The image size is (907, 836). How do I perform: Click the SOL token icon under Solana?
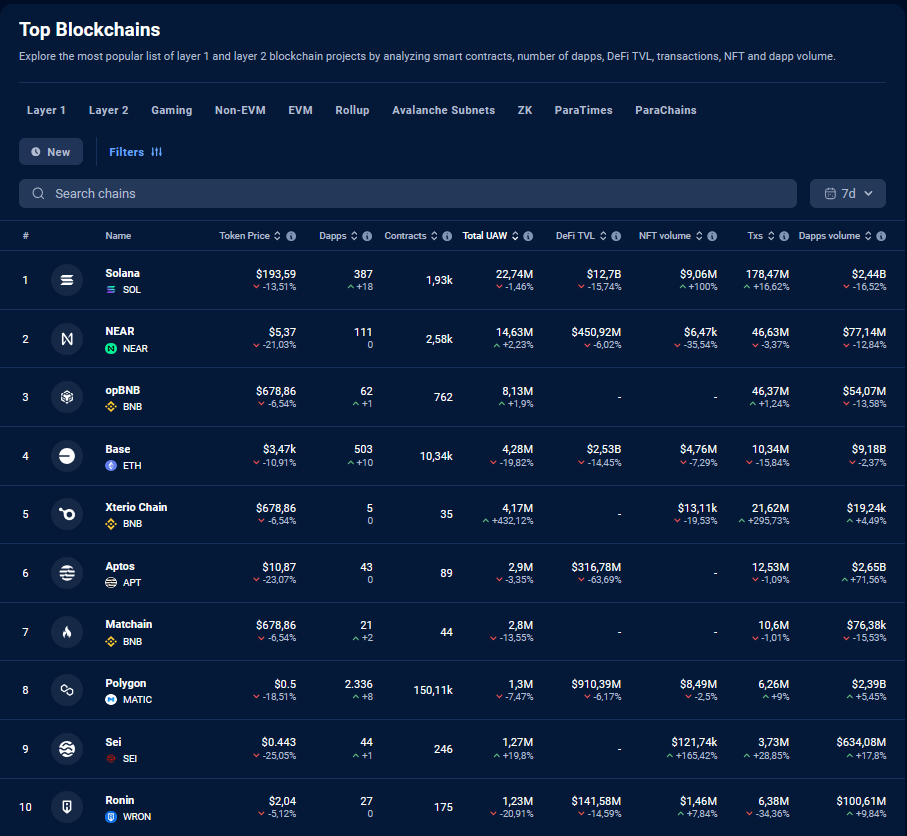coord(111,289)
